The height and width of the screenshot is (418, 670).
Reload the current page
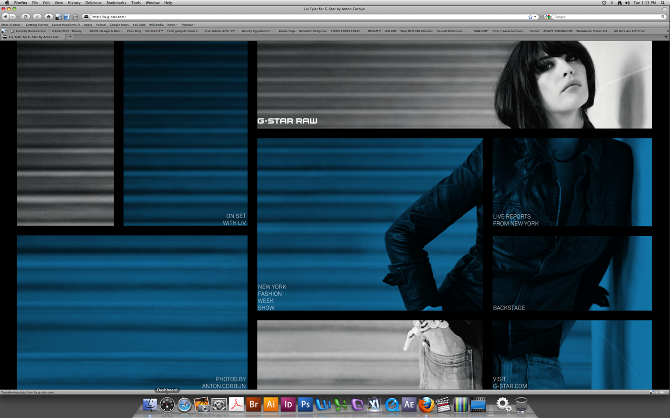click(26, 17)
